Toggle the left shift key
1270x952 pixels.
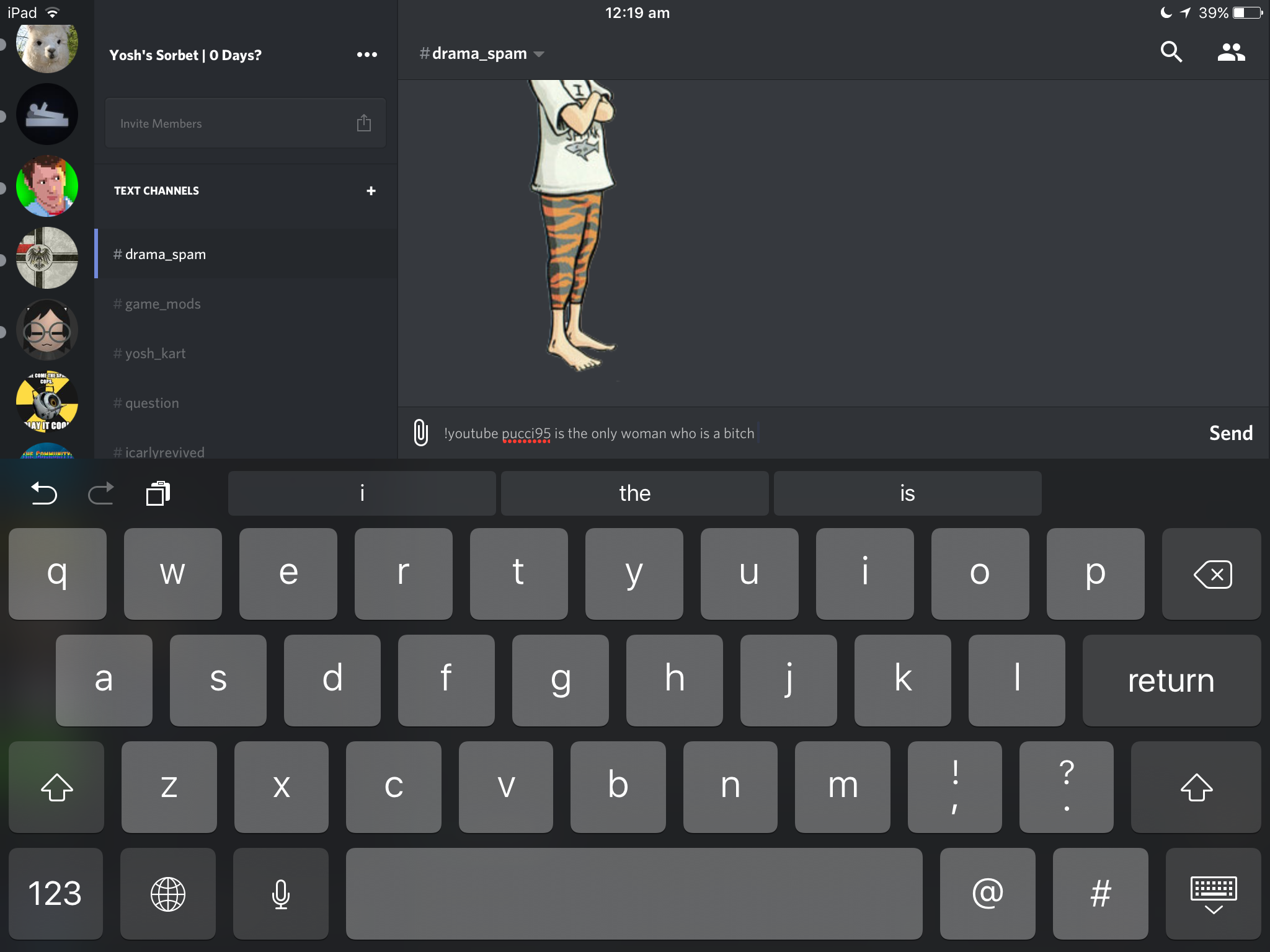(x=56, y=787)
